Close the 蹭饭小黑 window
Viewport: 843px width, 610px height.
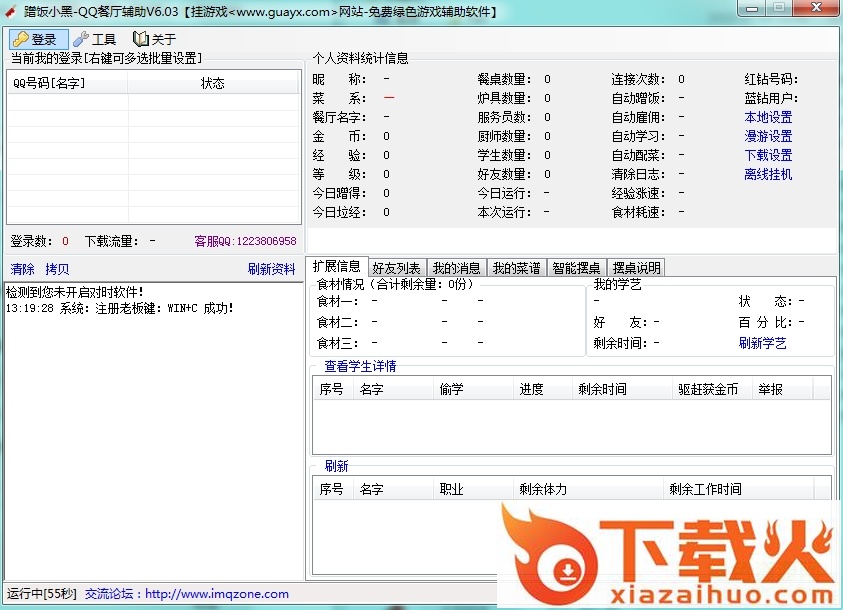pos(816,8)
